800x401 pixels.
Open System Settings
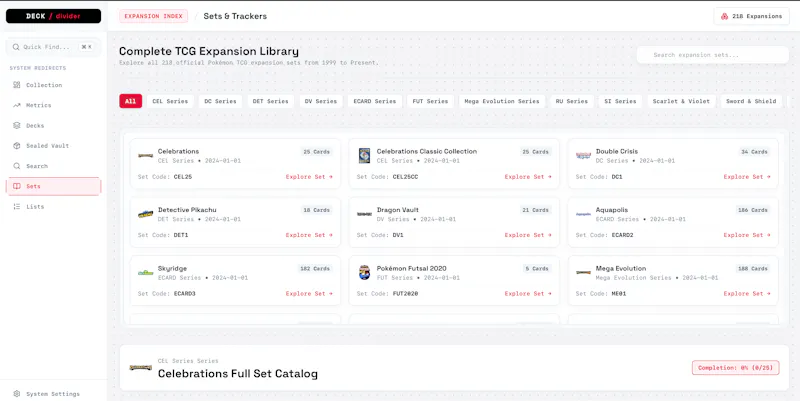pyautogui.click(x=54, y=394)
